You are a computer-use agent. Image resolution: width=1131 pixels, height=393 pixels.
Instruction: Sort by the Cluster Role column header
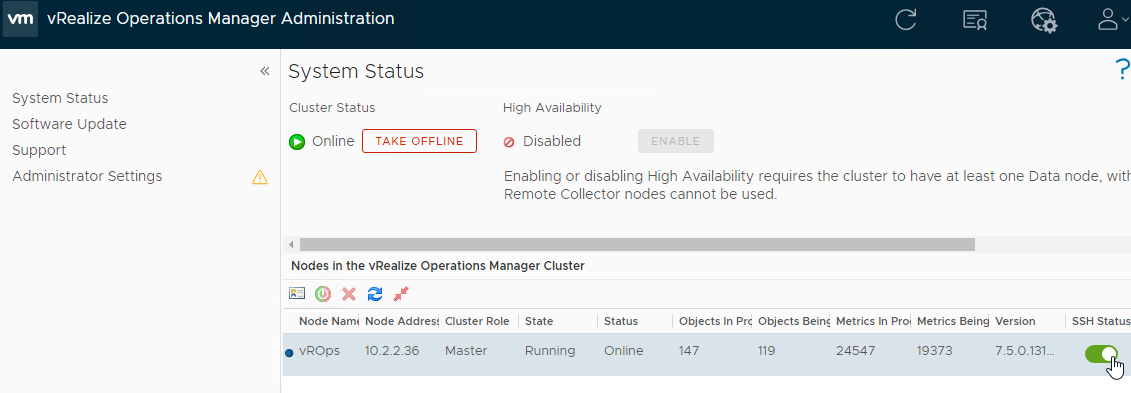477,321
